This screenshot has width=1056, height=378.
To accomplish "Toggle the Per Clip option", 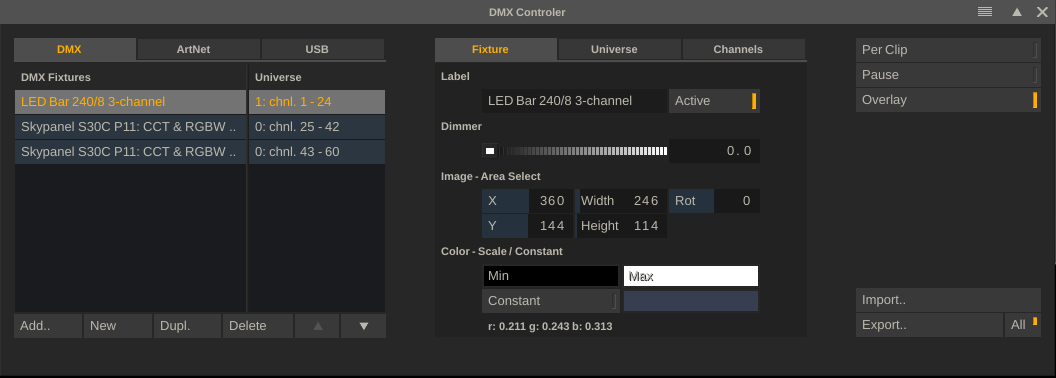I will tap(948, 50).
